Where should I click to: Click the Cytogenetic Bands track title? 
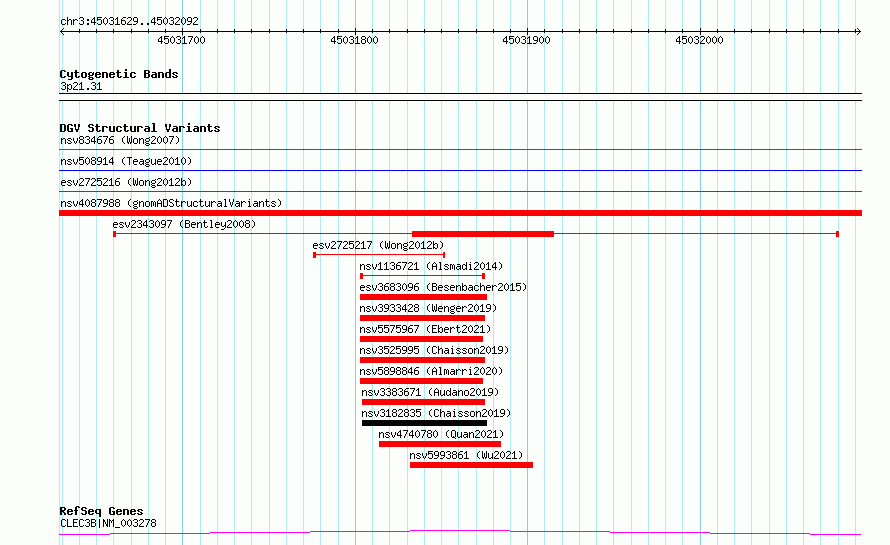[x=119, y=74]
